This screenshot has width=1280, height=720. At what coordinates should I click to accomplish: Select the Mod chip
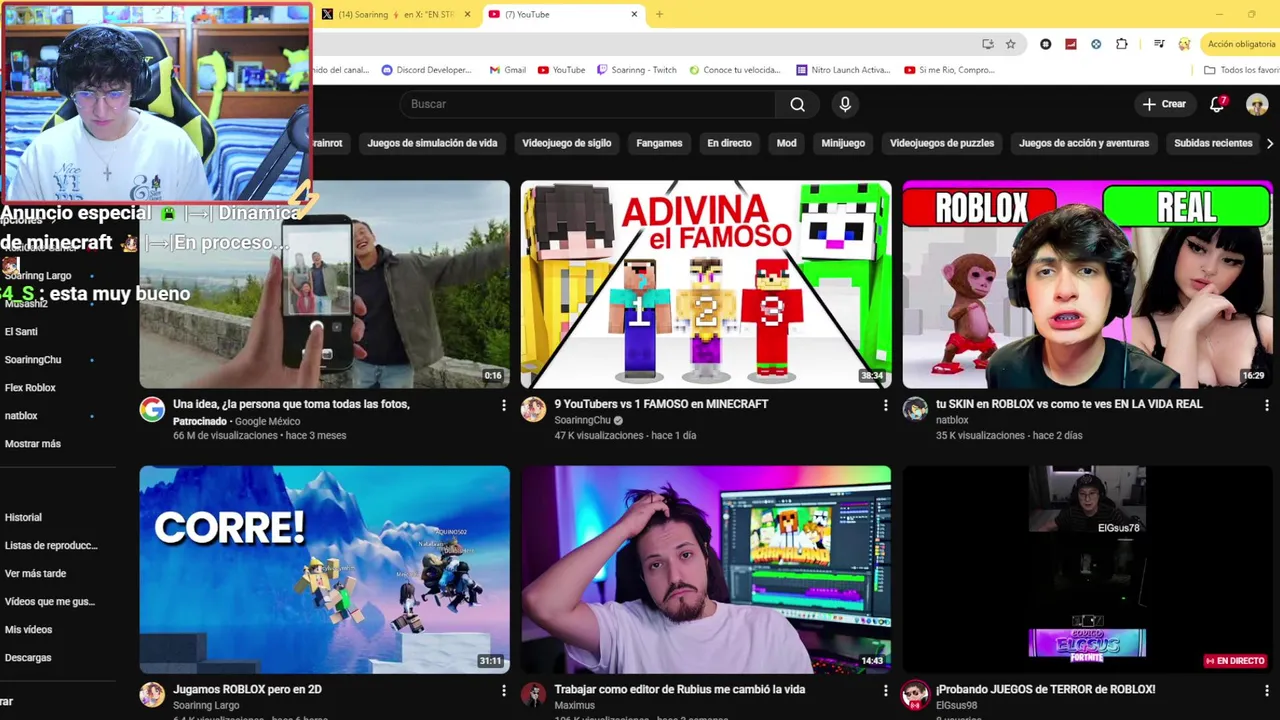pos(787,143)
